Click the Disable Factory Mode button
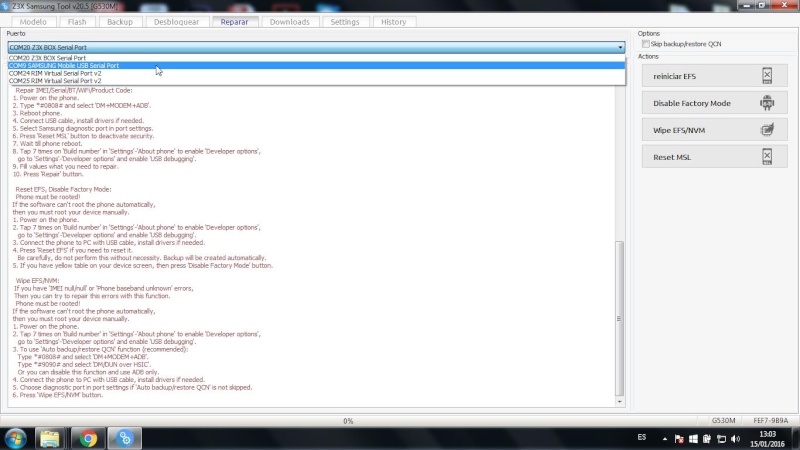 click(x=714, y=103)
